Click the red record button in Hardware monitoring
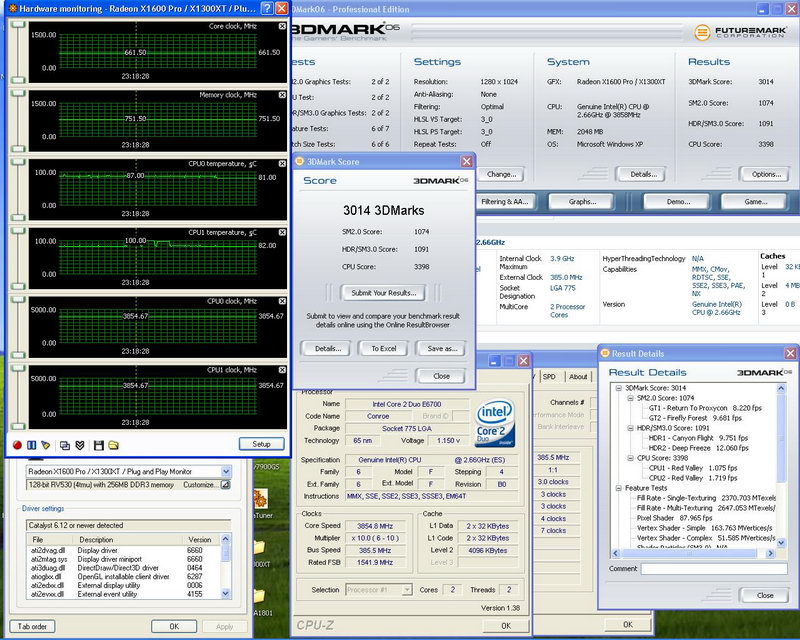The height and width of the screenshot is (640, 800). (17, 444)
